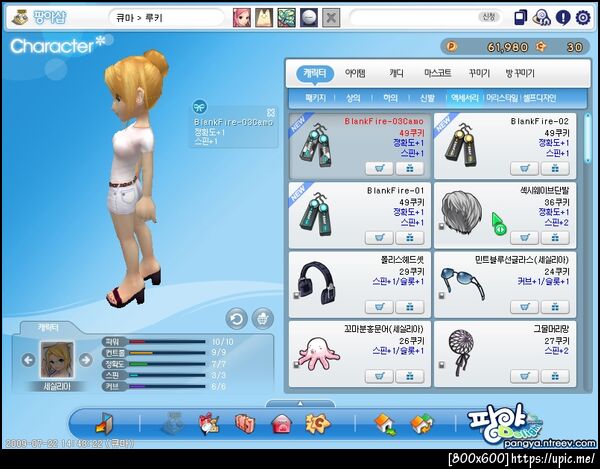Screen dimensions: 600x469
Task: Close the BlankFire-03Camo equipped item tooltip
Action: 271,112
